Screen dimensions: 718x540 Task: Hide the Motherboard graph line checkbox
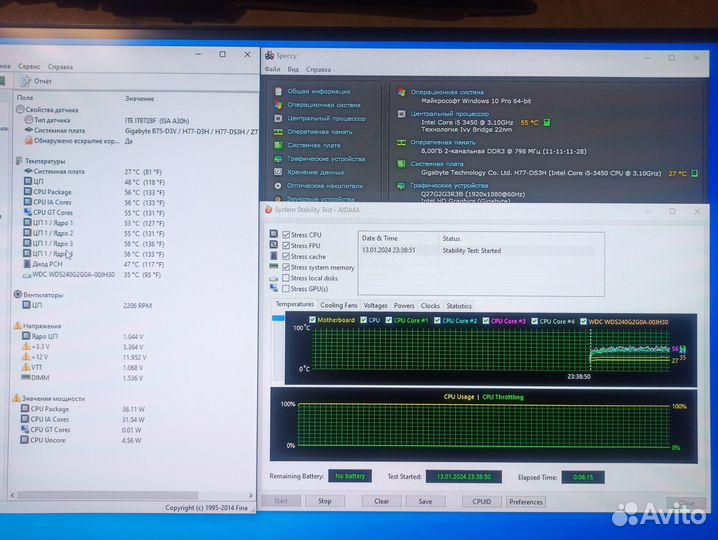point(312,321)
